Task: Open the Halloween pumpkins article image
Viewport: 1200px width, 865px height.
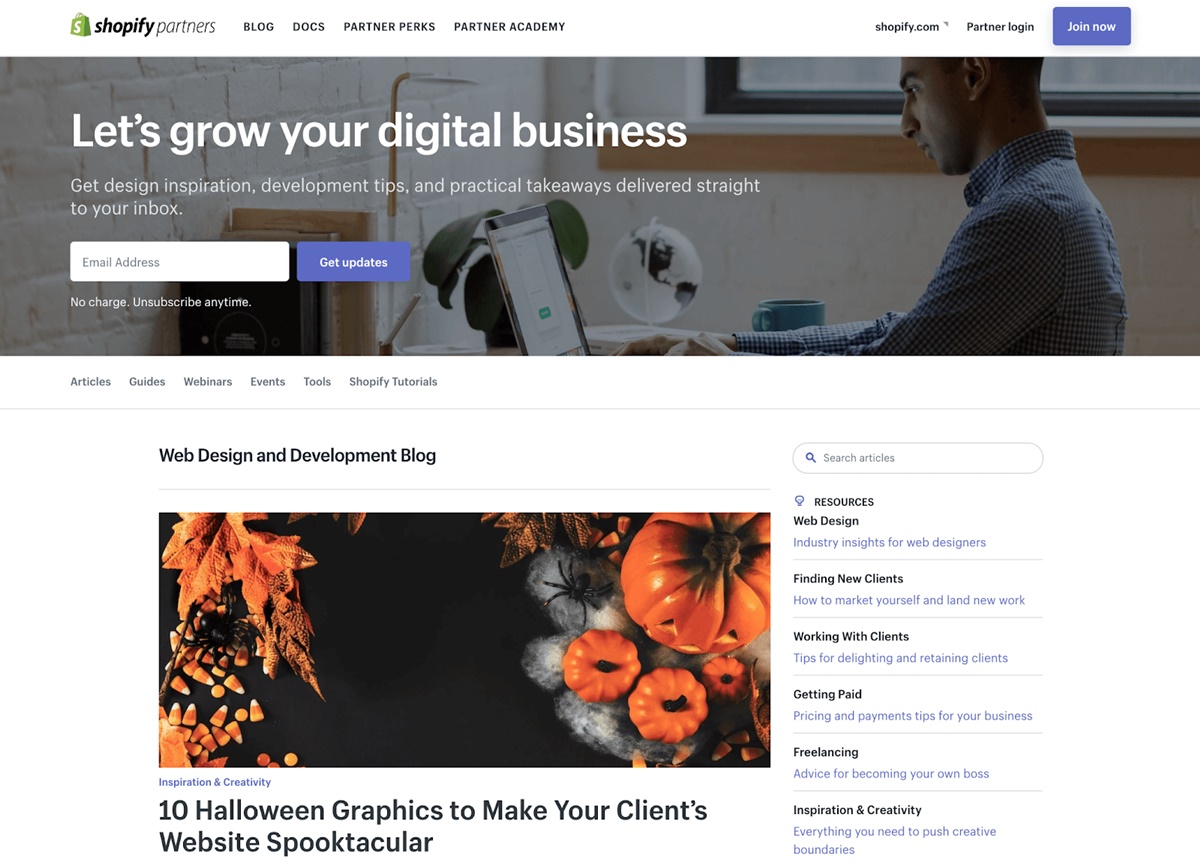Action: [464, 640]
